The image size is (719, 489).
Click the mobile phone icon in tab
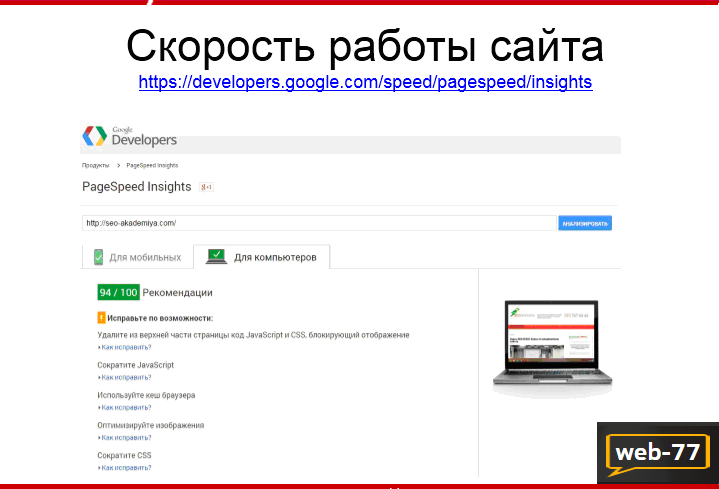coord(98,257)
